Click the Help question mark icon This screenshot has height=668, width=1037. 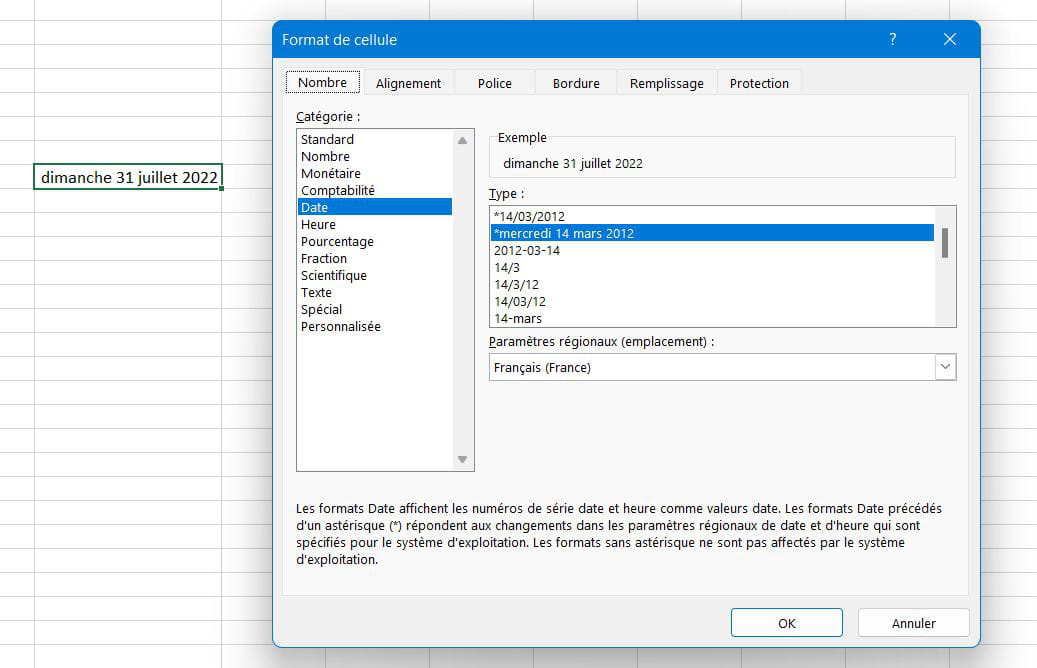tap(892, 40)
